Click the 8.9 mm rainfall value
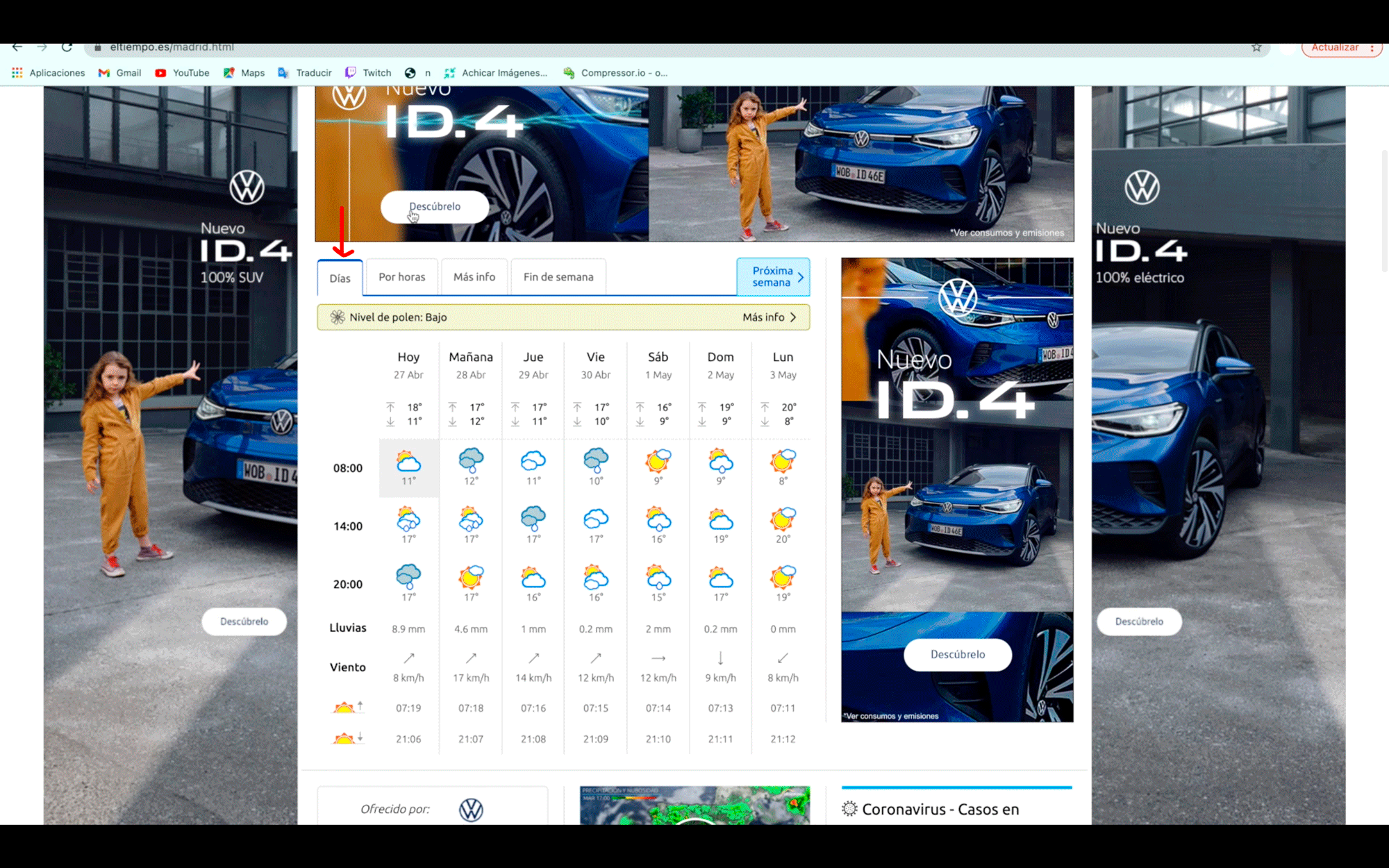 tap(408, 629)
